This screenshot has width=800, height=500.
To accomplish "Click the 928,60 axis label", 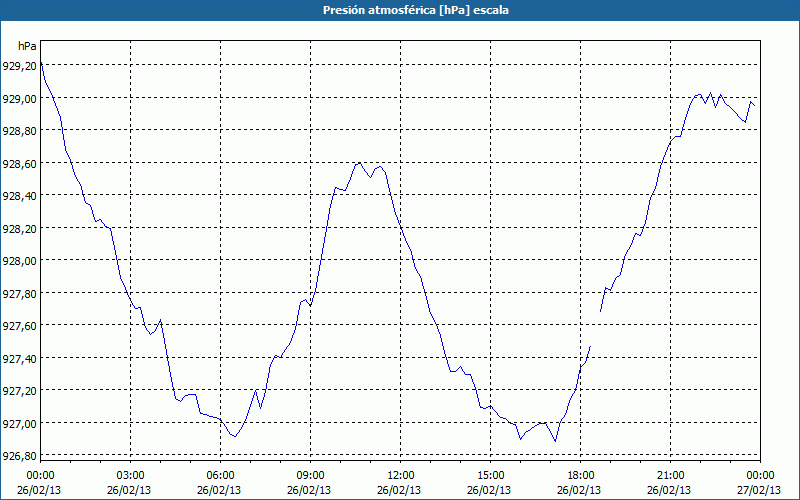I will 19,163.
